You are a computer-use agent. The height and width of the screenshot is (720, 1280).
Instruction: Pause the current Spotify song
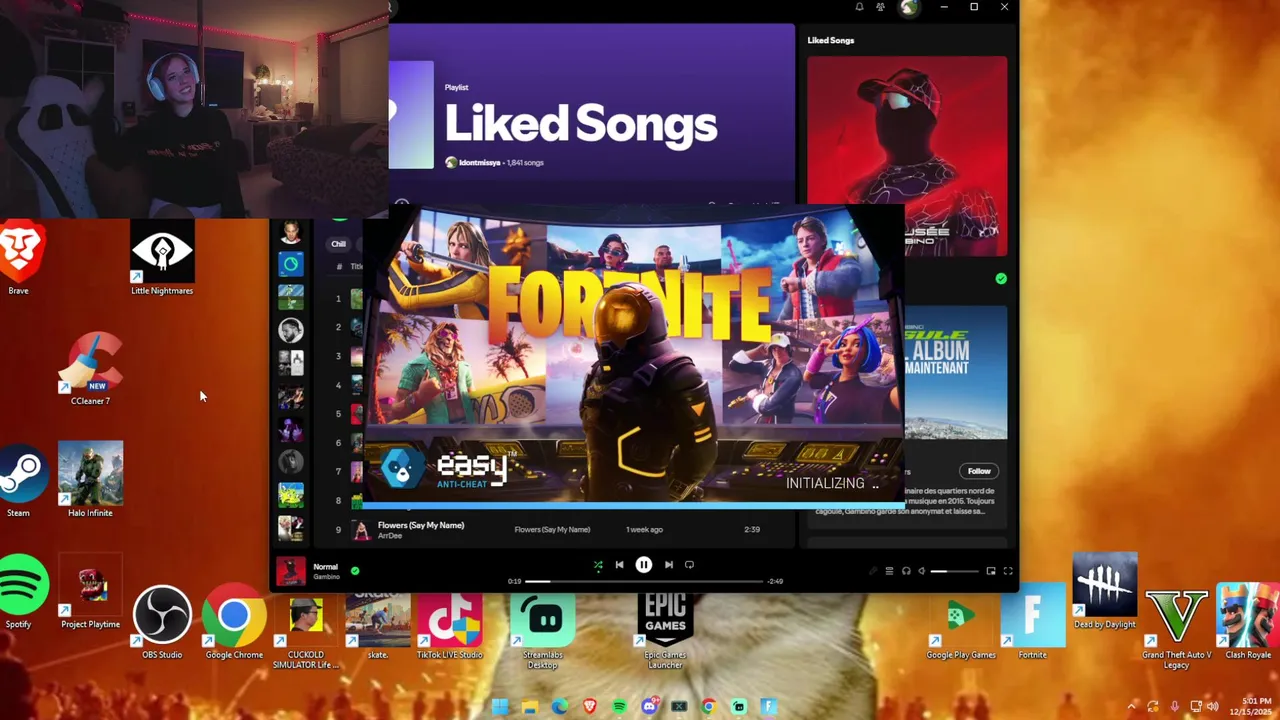644,565
